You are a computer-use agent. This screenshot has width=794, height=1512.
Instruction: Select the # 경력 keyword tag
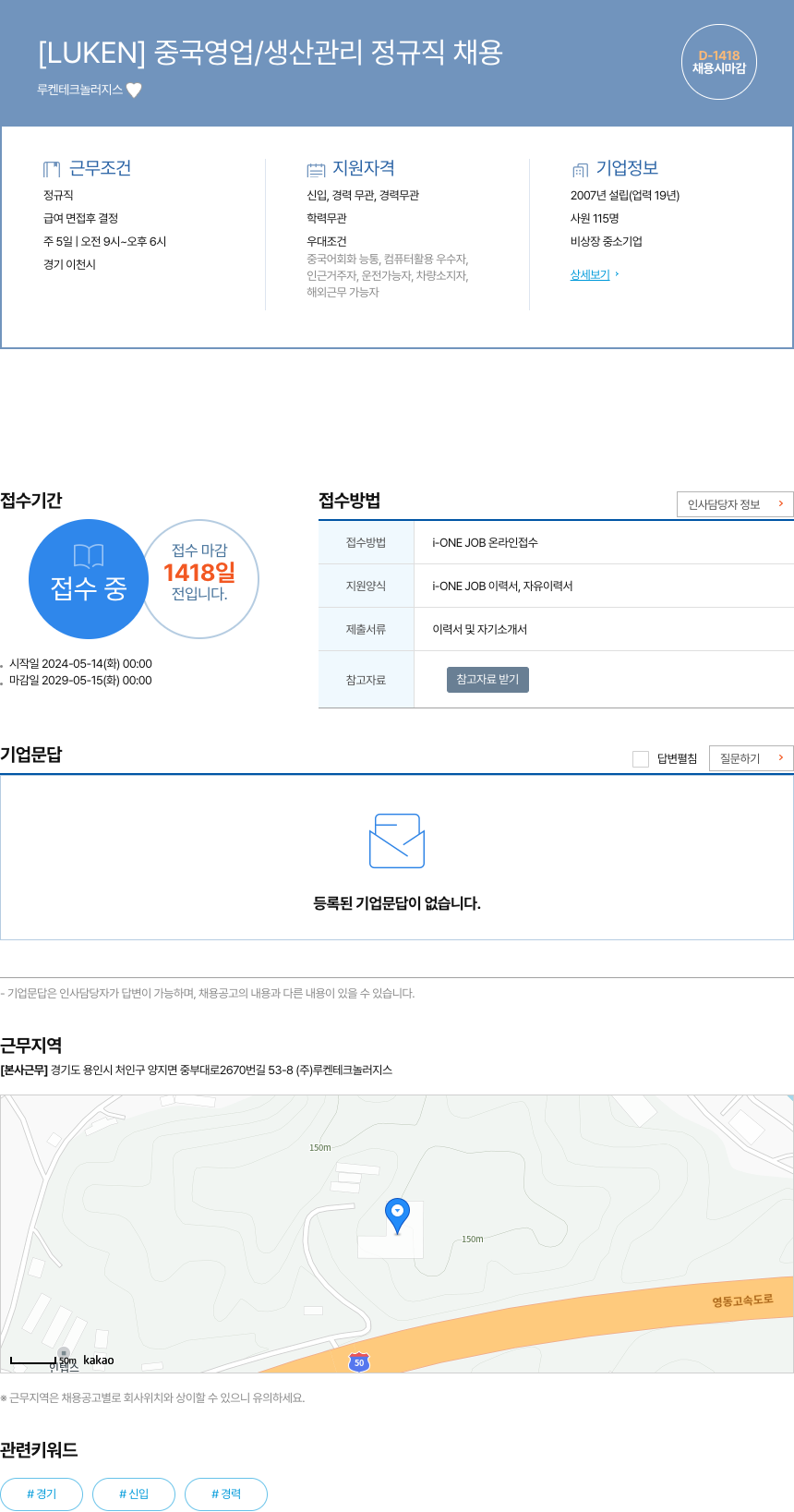click(226, 1494)
